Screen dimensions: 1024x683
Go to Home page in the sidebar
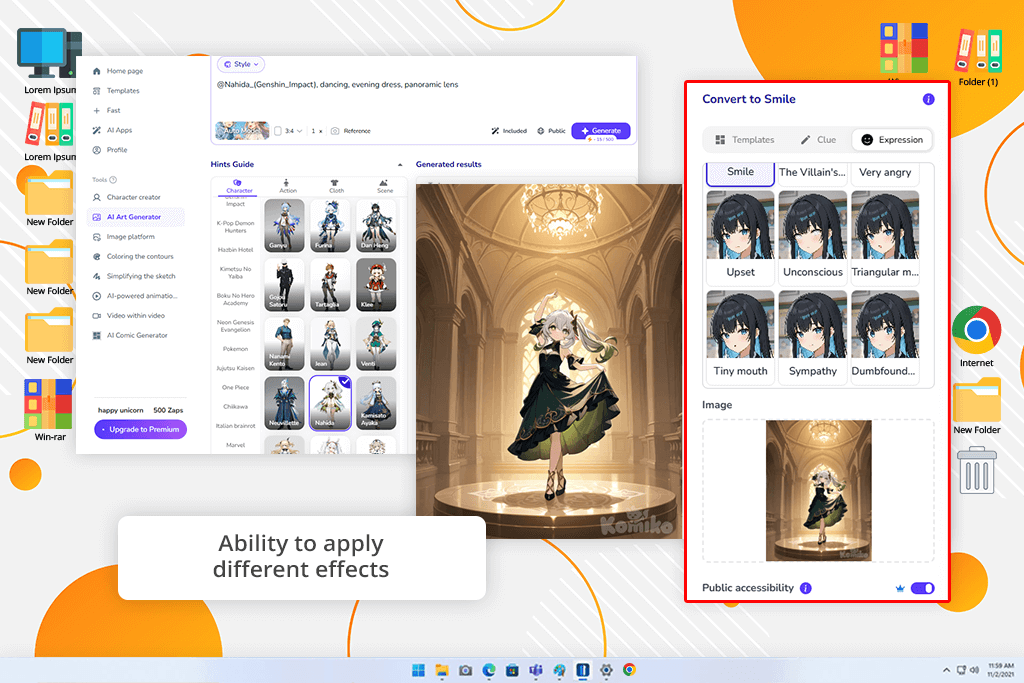tap(118, 71)
